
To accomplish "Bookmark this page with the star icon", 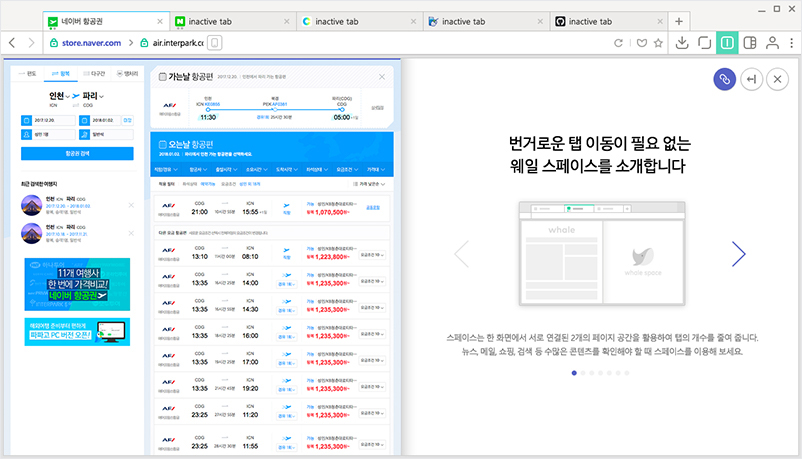I will (x=658, y=43).
